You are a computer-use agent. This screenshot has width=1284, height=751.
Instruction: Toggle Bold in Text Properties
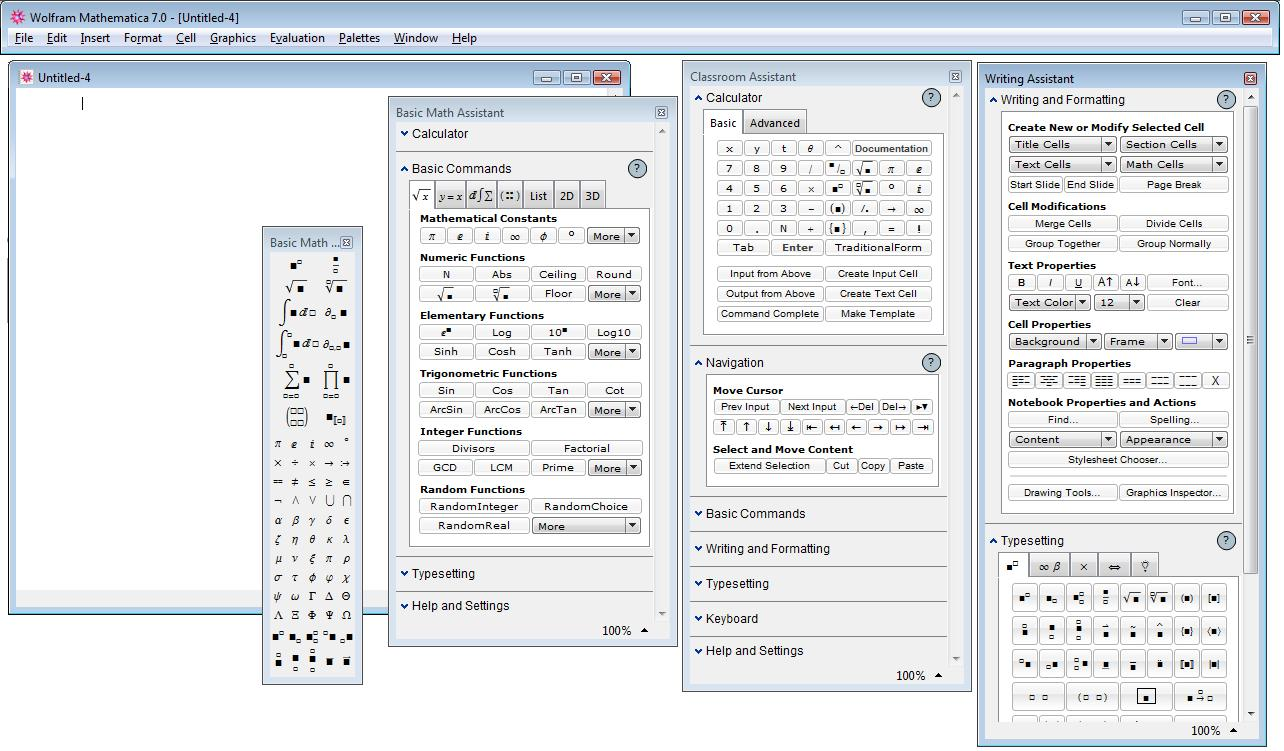1021,283
